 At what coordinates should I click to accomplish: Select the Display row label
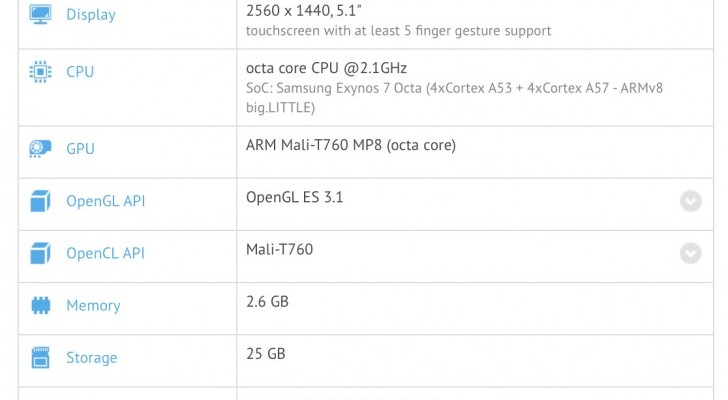(x=90, y=15)
